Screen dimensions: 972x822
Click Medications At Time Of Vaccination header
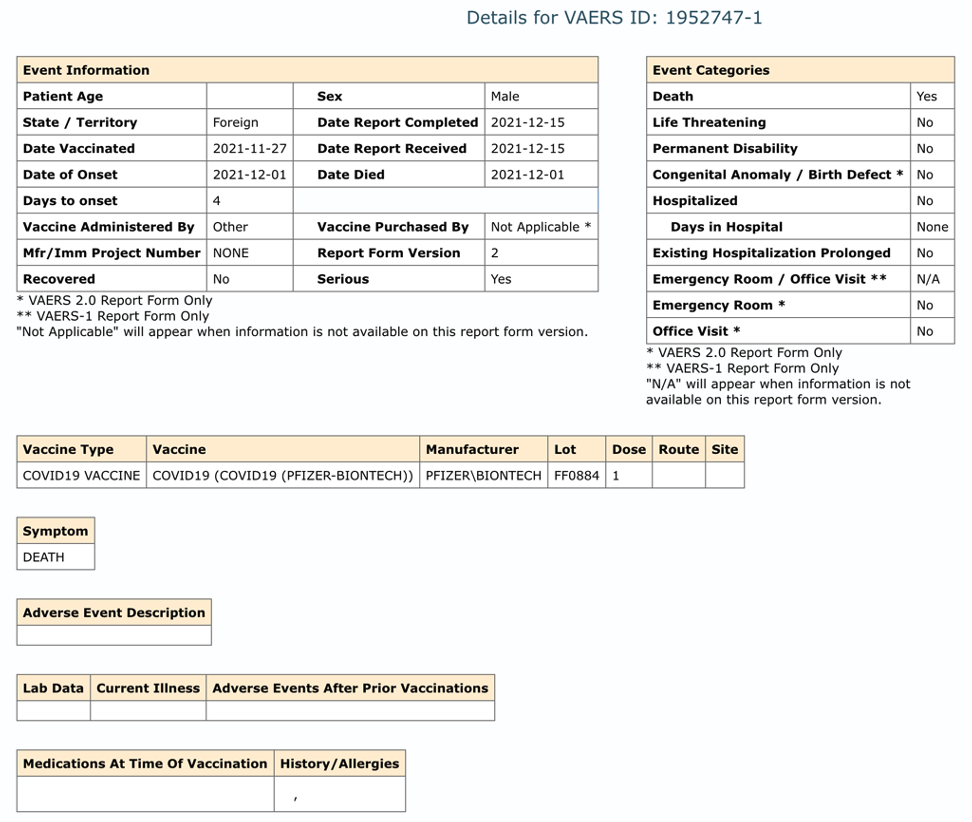[x=145, y=763]
